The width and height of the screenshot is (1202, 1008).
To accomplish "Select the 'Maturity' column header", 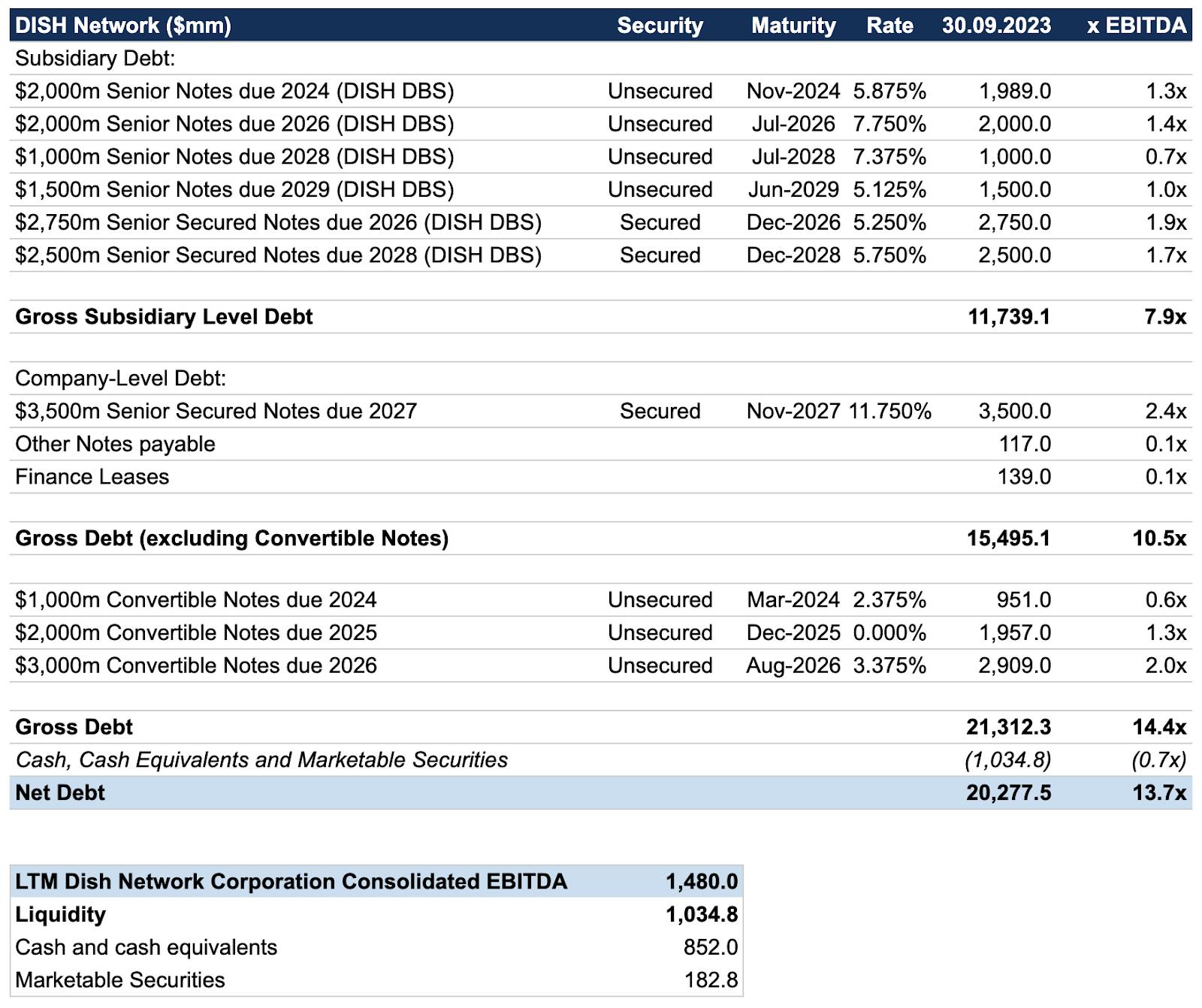I will point(793,26).
